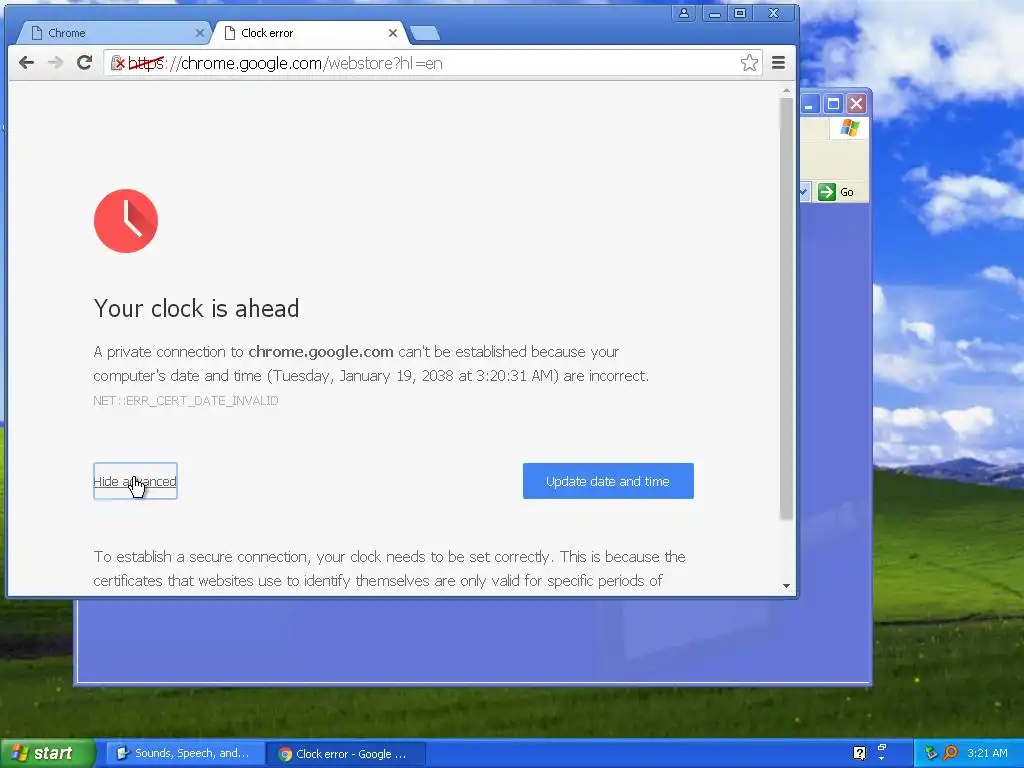Viewport: 1024px width, 768px height.
Task: Click the NET::ERR_CERT_DATE_INVALID error code
Action: click(185, 400)
